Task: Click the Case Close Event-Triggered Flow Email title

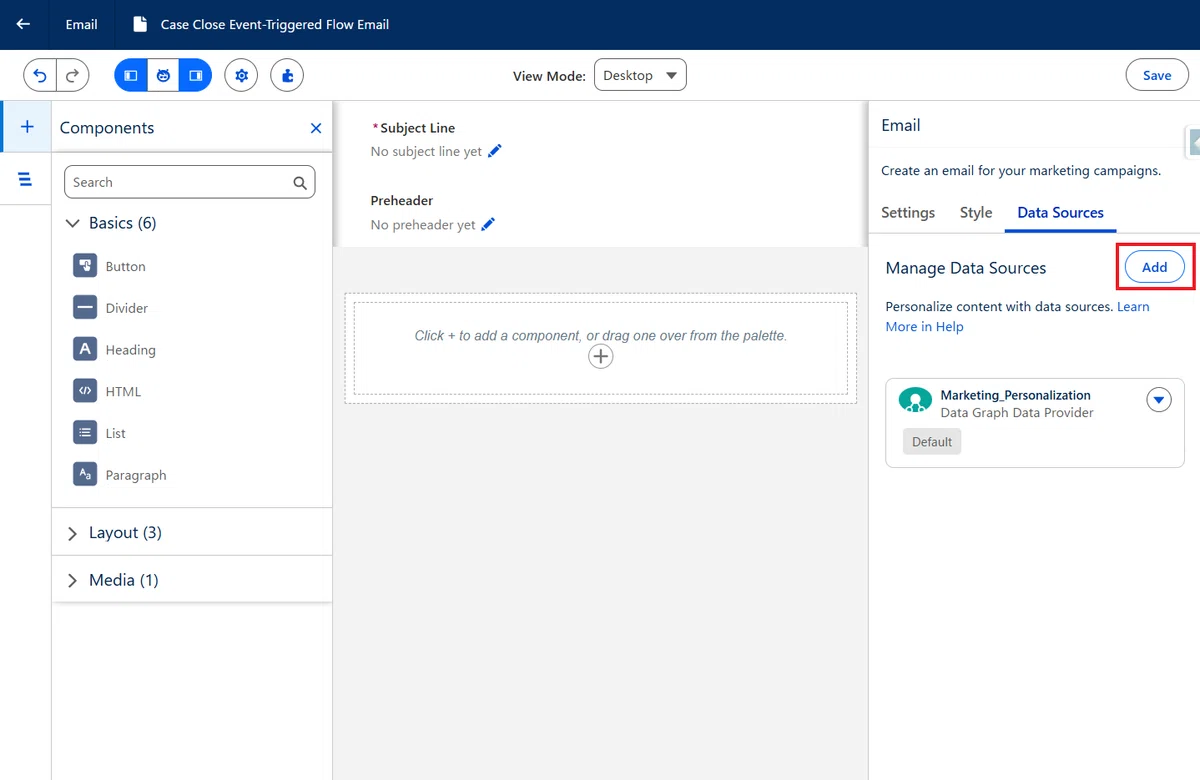Action: point(275,24)
